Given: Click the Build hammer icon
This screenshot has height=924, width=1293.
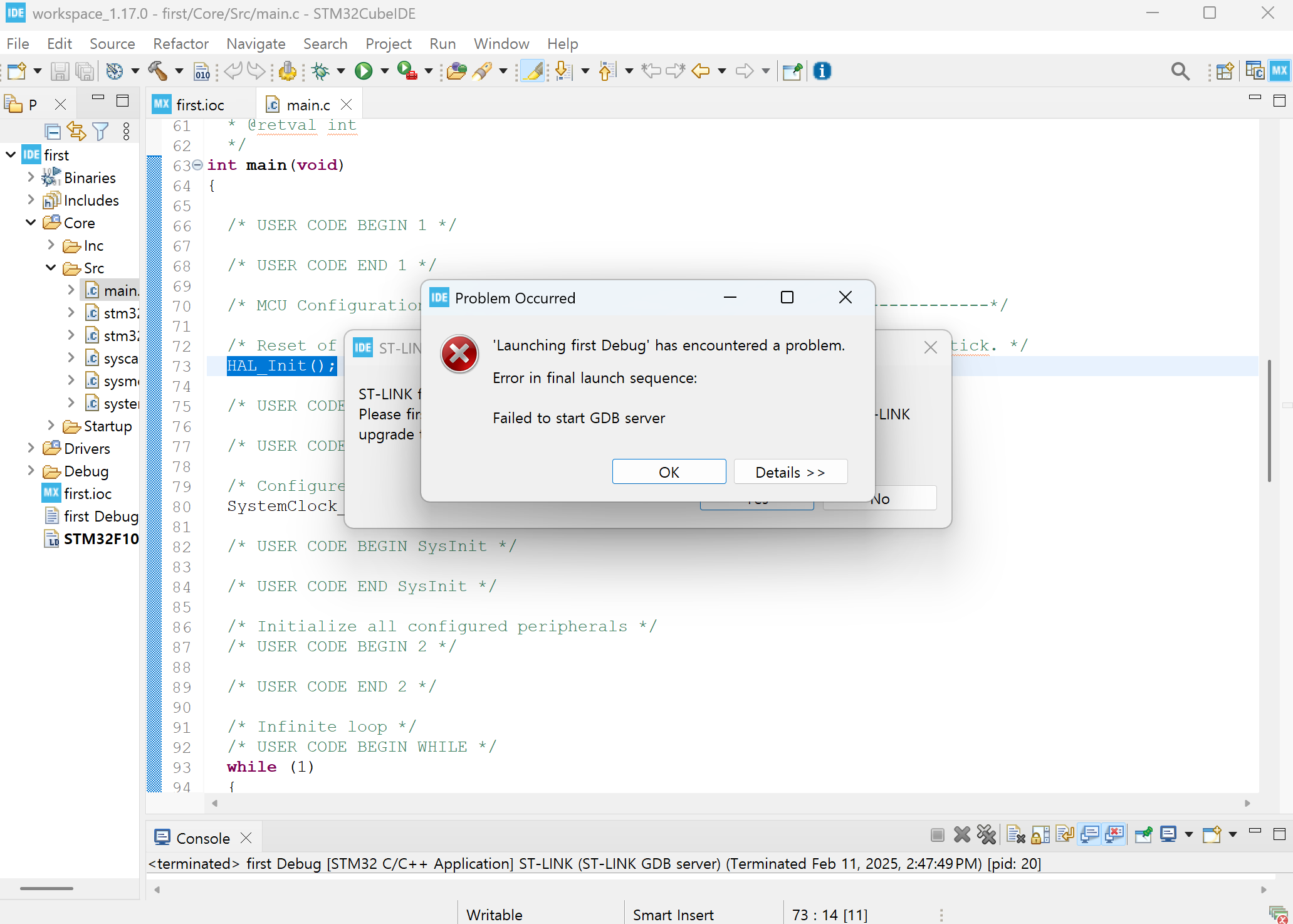Looking at the screenshot, I should pos(157,71).
